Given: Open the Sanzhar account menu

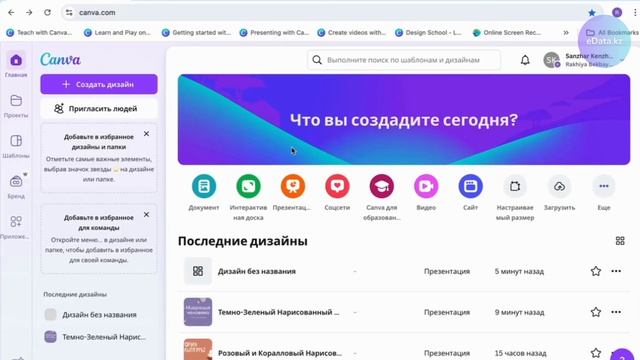Looking at the screenshot, I should point(585,60).
